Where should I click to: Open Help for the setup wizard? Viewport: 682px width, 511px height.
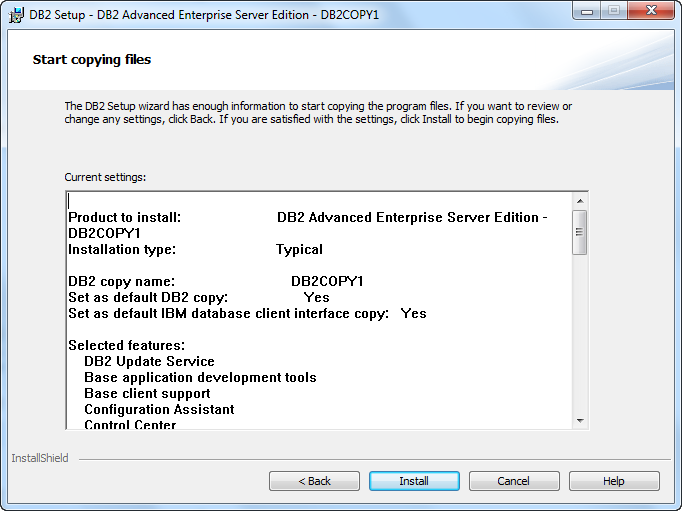tap(614, 481)
